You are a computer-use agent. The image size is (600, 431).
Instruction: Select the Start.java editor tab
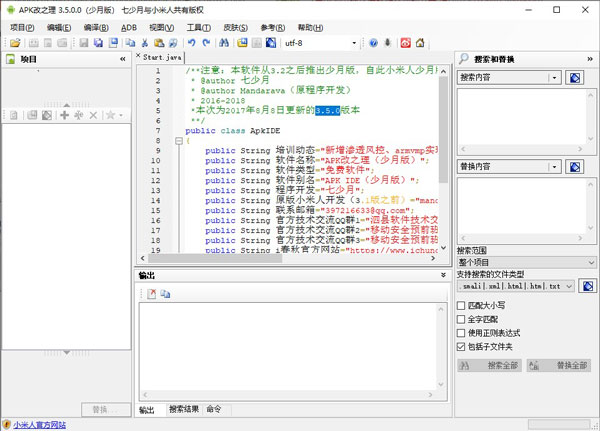(162, 57)
